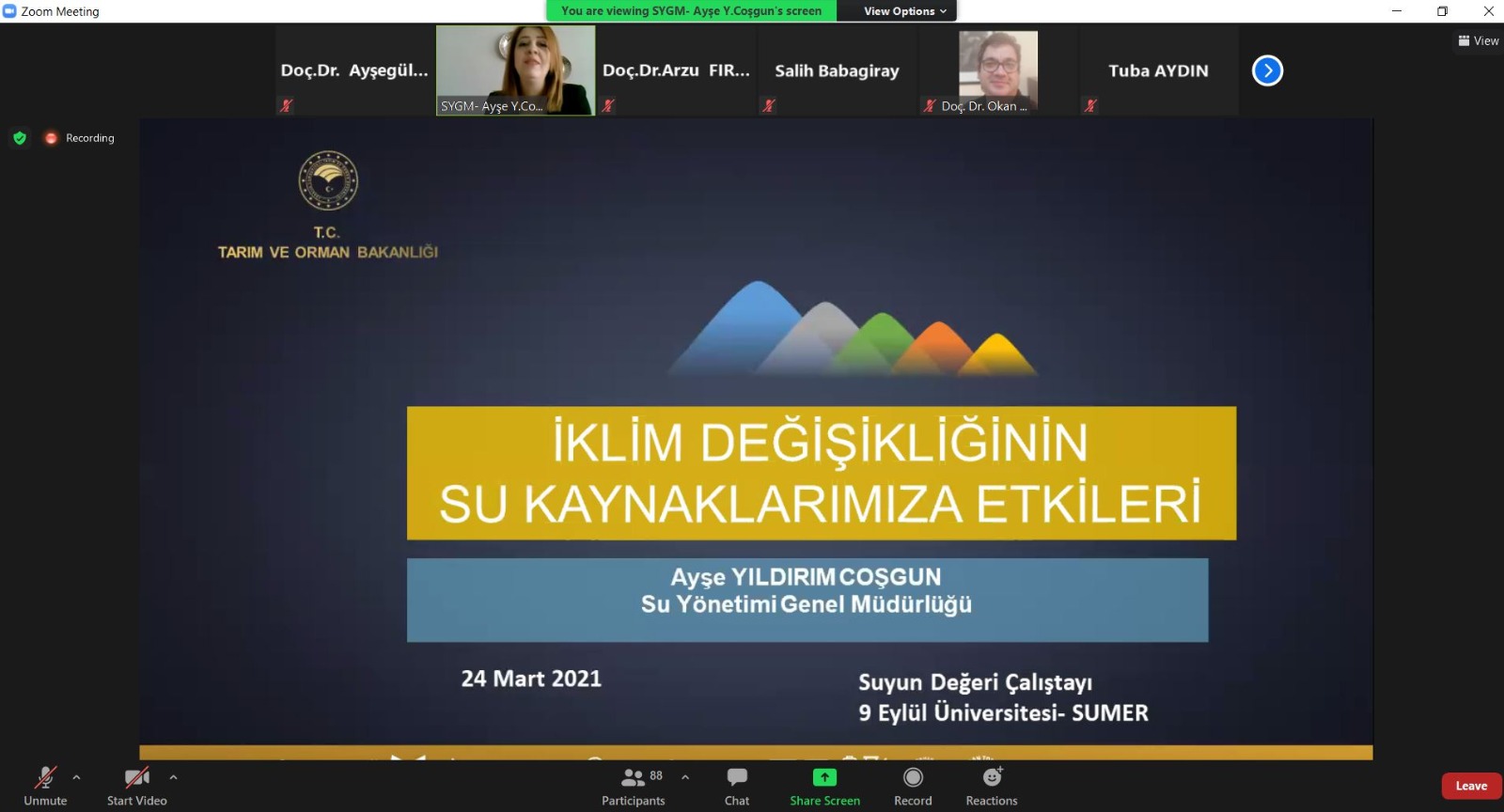Open the Chat panel

point(737,786)
